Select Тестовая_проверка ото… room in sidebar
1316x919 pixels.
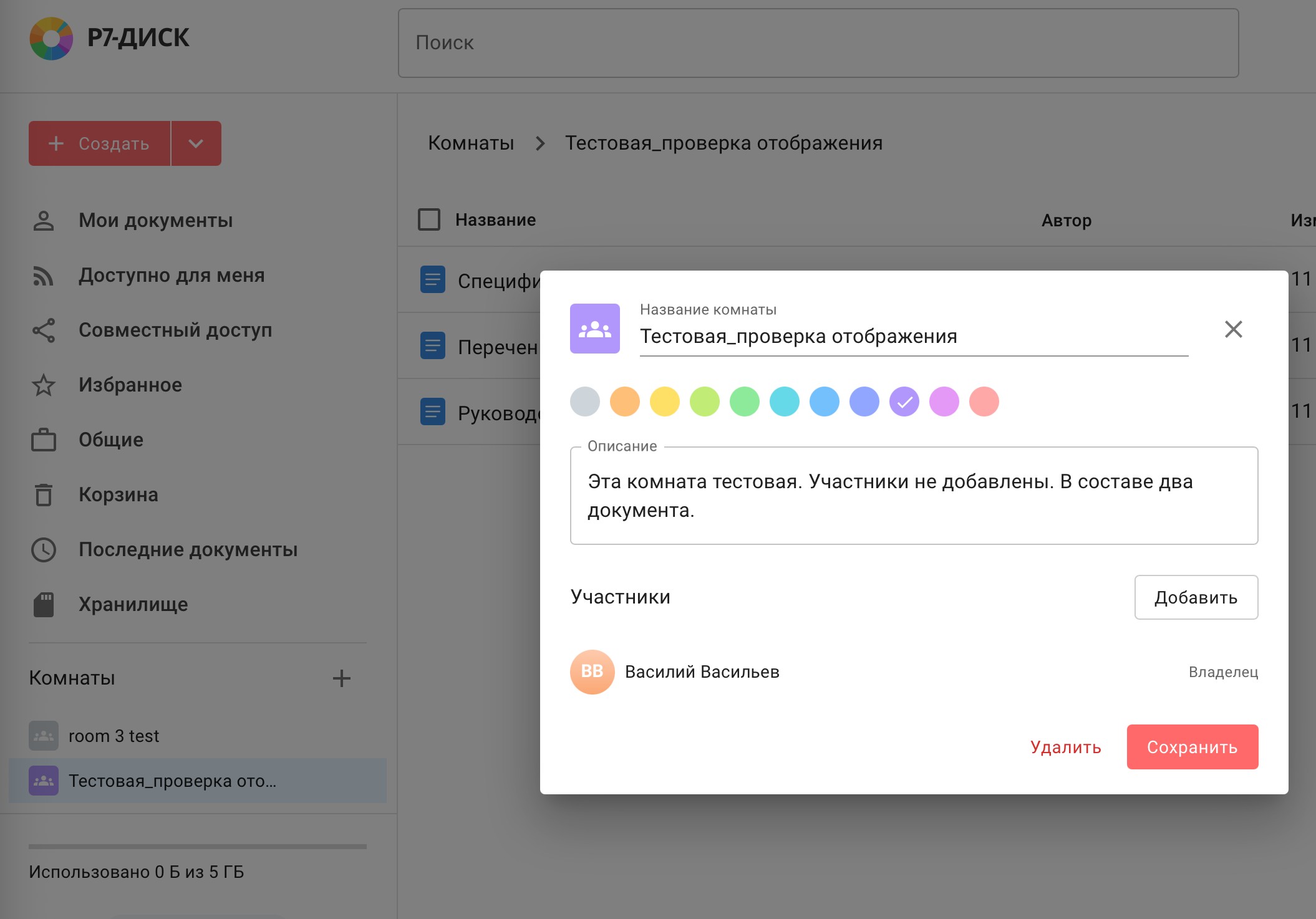pos(198,781)
